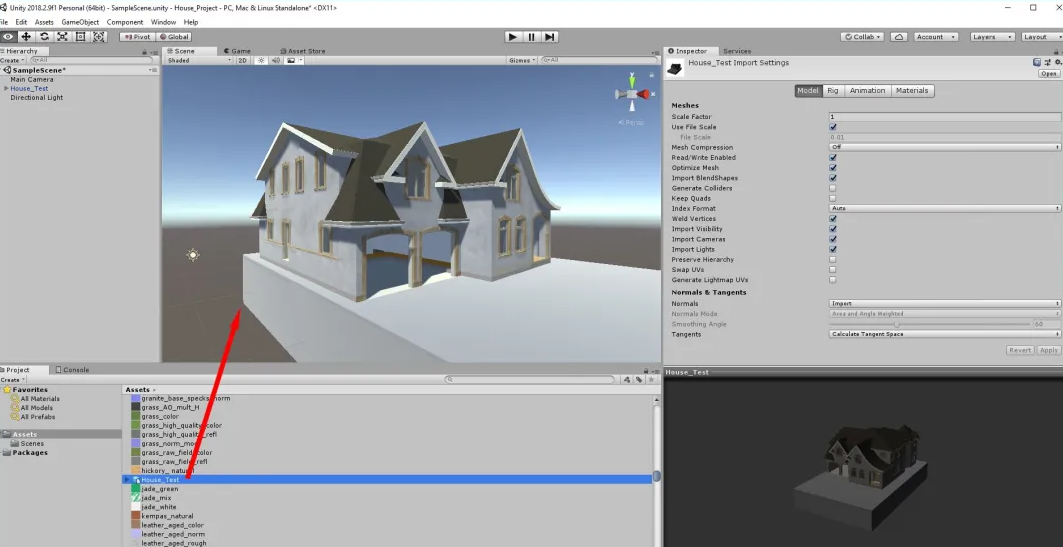This screenshot has width=1063, height=547.
Task: Open the Shaded draw mode dropdown
Action: 199,60
